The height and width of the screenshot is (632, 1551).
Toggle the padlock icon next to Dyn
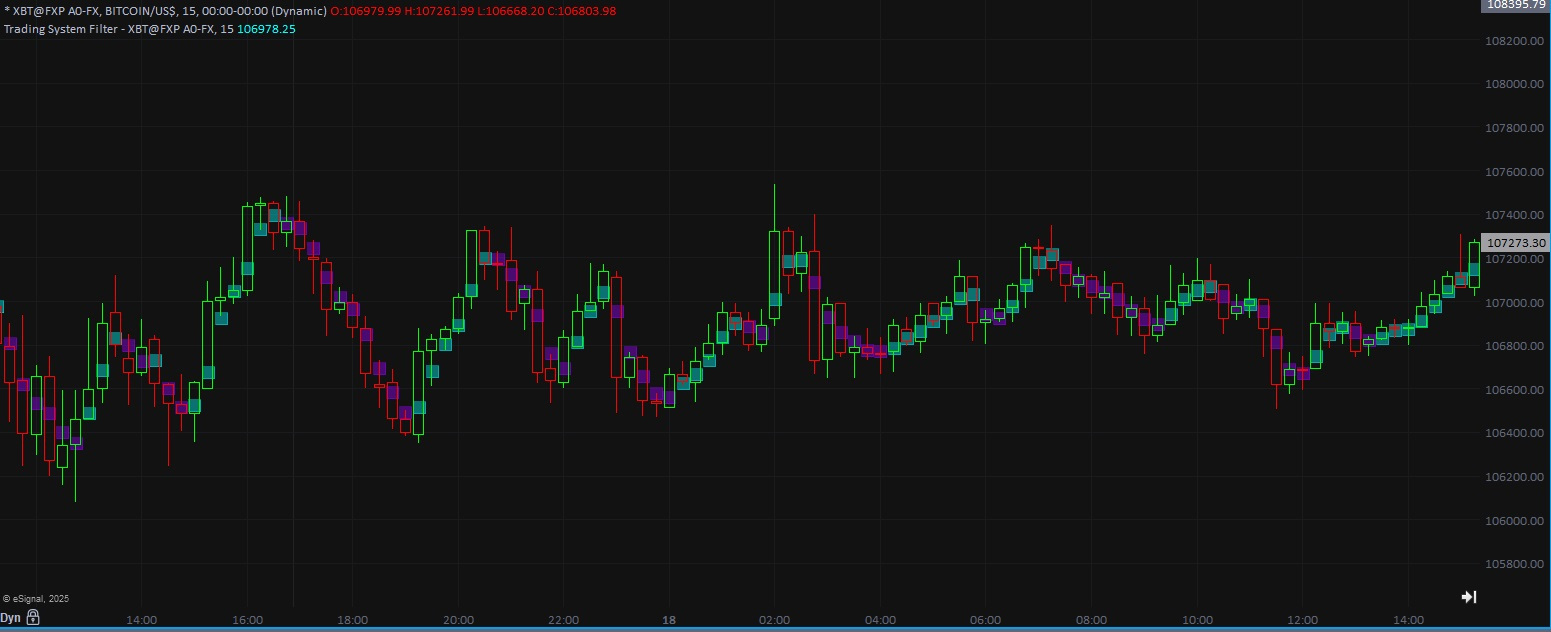click(33, 617)
